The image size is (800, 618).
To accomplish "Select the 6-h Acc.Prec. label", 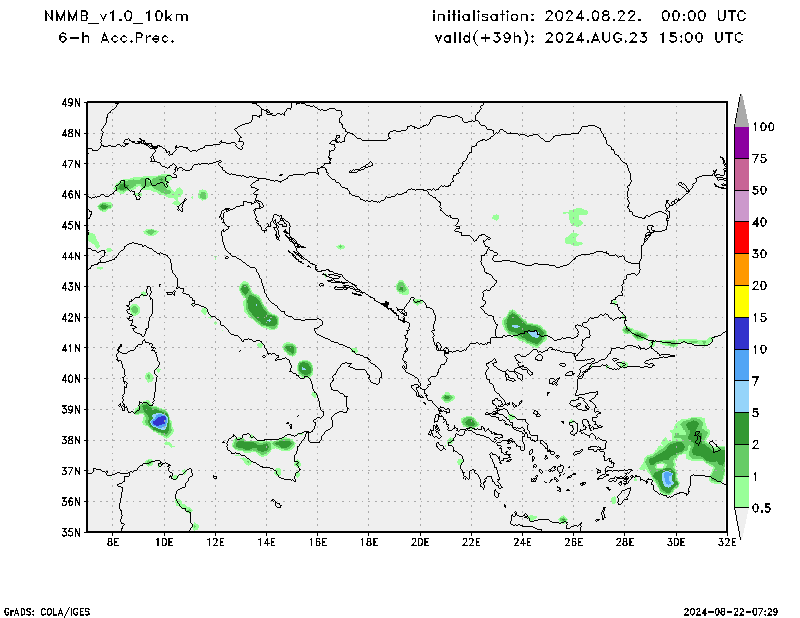I will (x=116, y=38).
